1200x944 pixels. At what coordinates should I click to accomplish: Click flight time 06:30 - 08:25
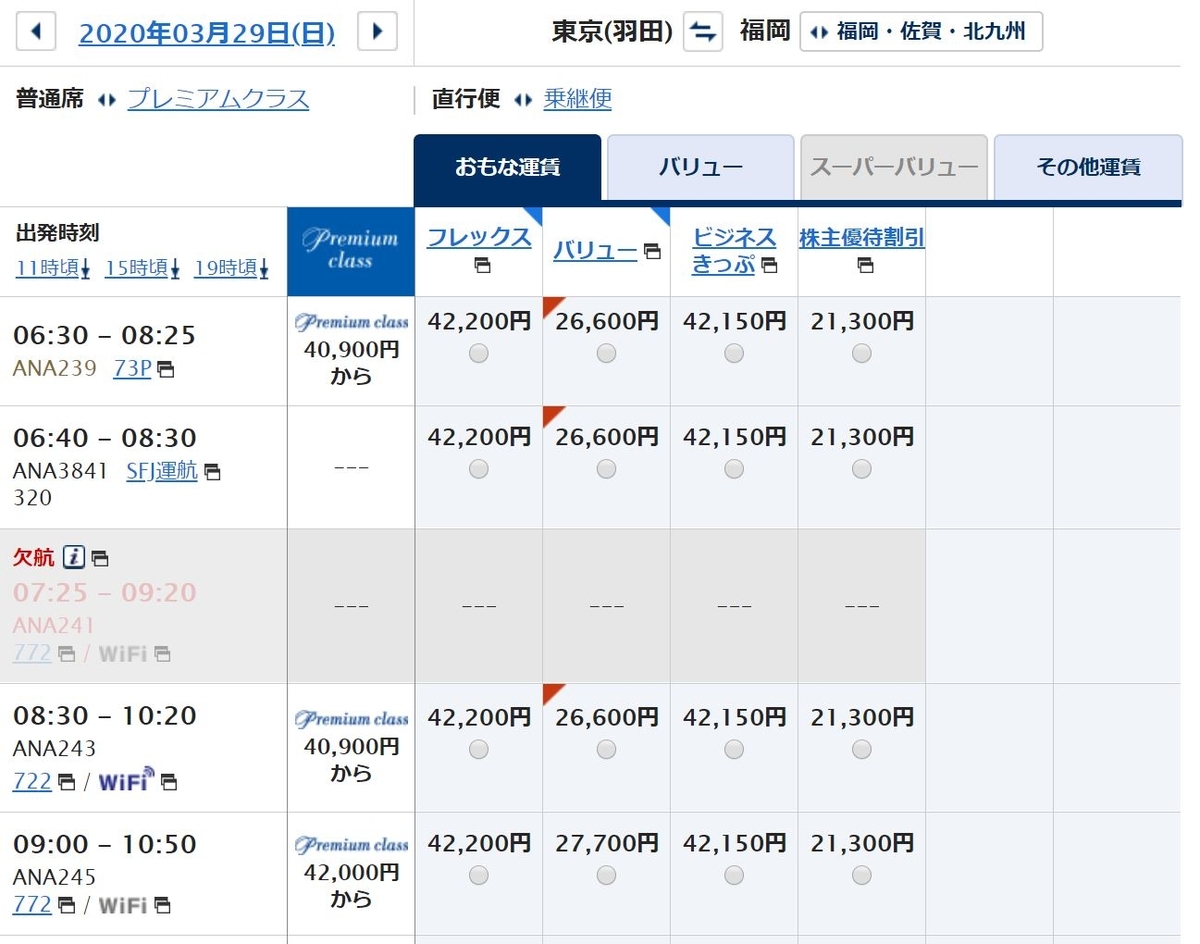coord(105,335)
